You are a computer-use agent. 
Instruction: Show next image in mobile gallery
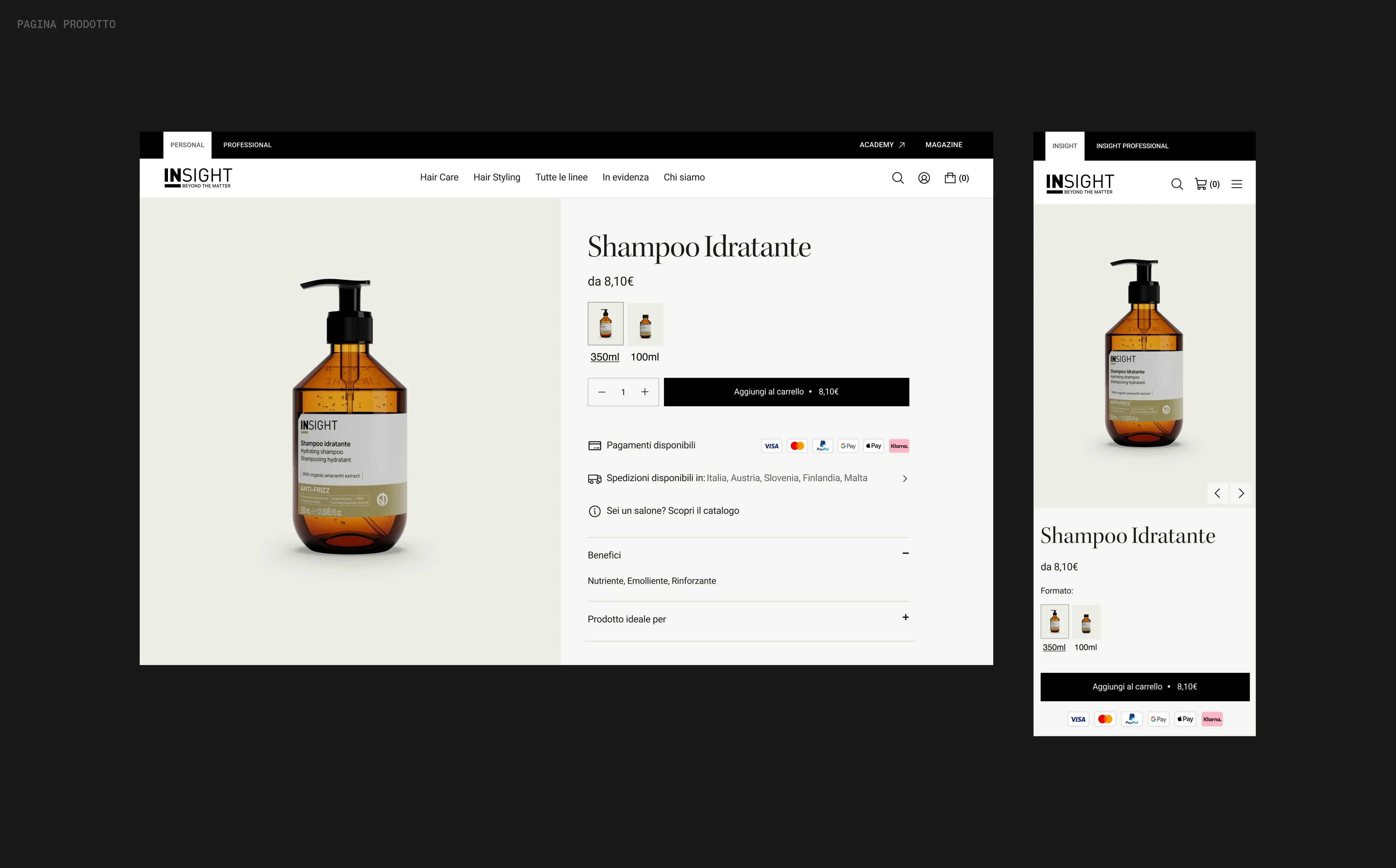1241,493
